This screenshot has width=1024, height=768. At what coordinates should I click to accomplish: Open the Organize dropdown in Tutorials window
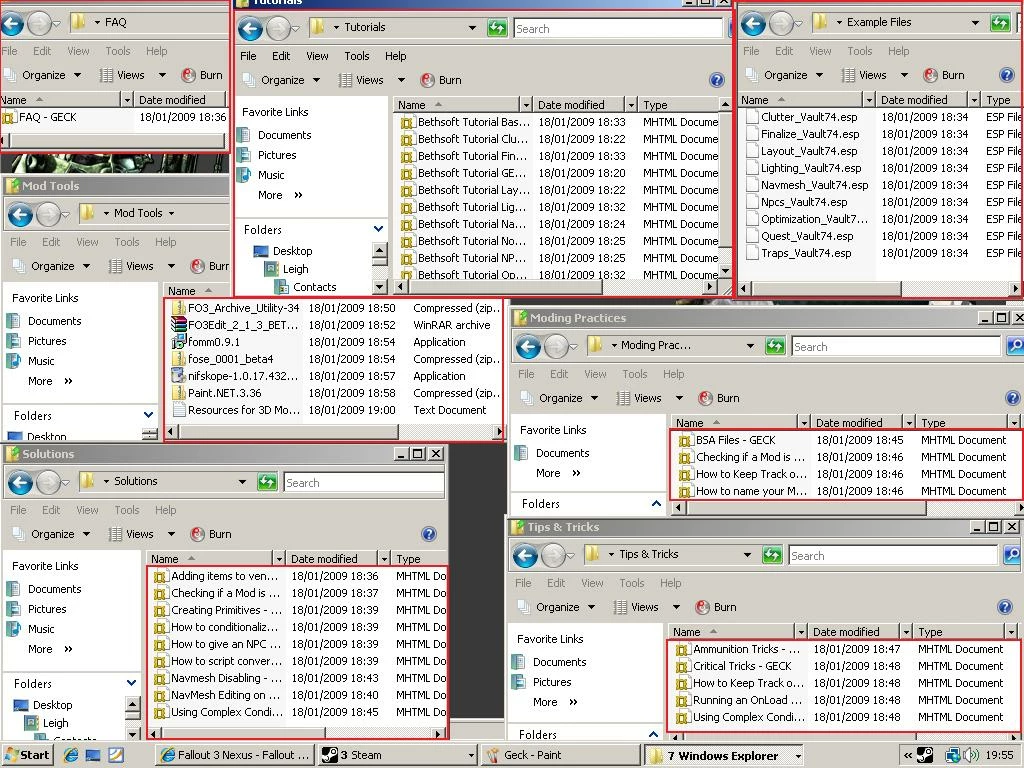click(316, 80)
